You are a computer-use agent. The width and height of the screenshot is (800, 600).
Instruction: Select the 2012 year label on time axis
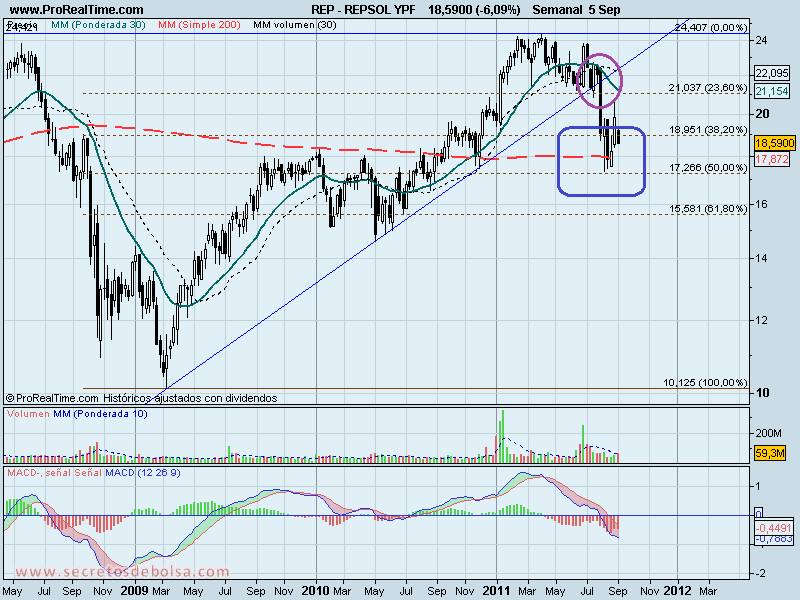pos(677,591)
